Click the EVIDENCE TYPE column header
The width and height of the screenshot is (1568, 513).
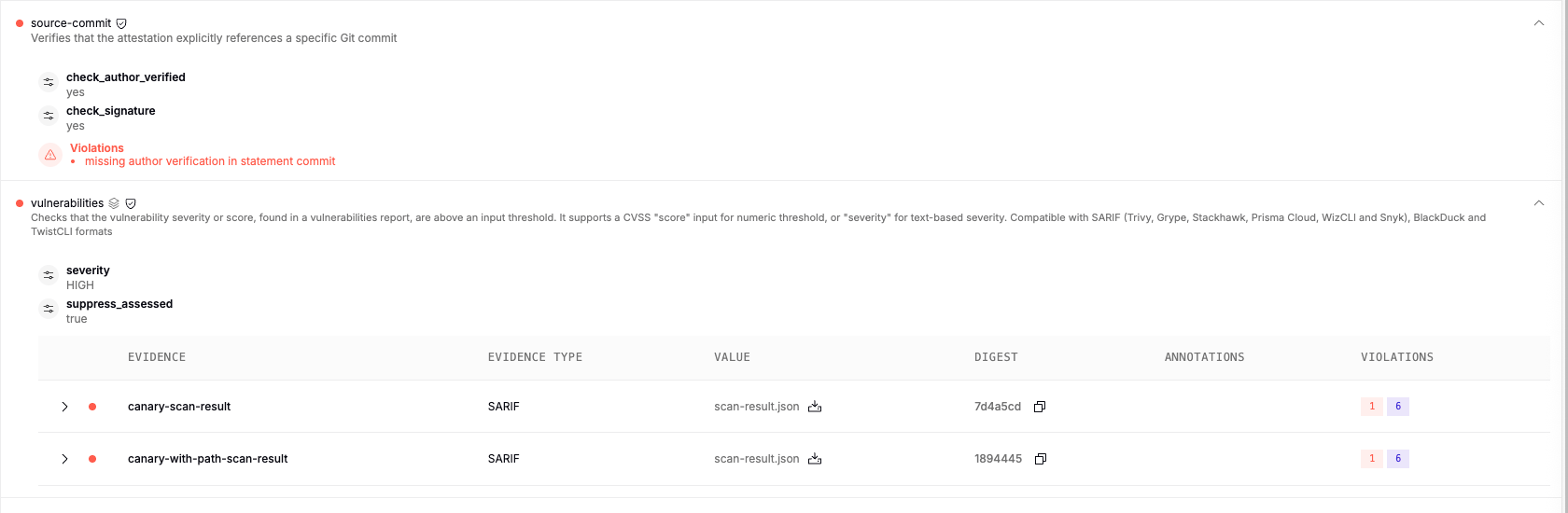click(x=535, y=357)
